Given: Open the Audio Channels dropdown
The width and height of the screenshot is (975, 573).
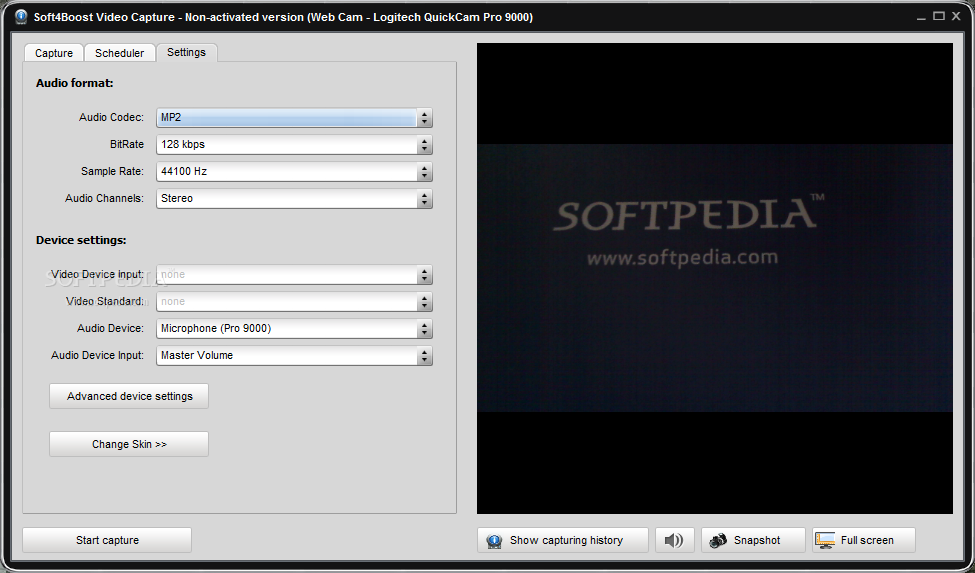Looking at the screenshot, I should tap(294, 198).
